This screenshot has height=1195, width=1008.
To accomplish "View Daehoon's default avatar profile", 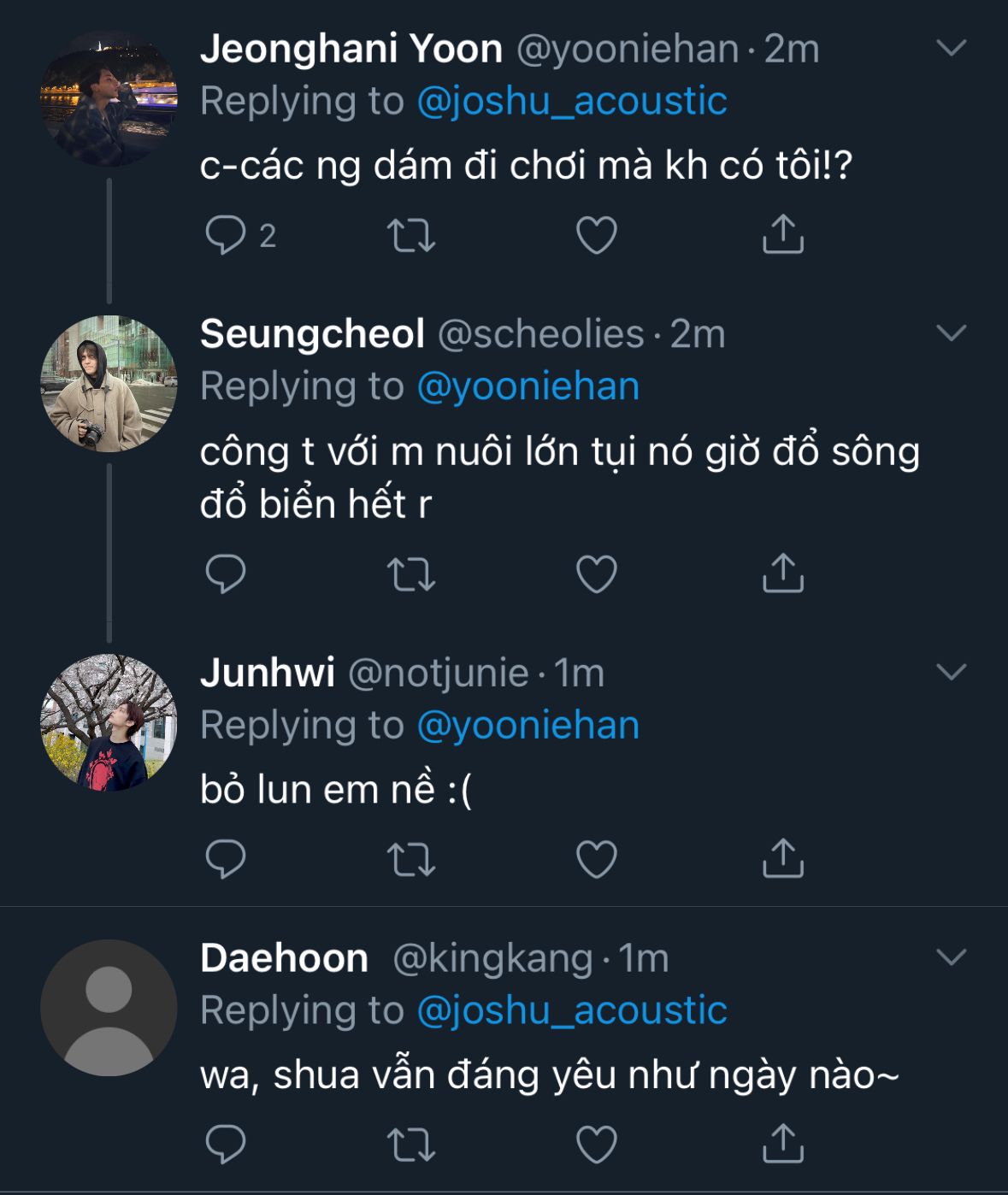I will pos(109,1008).
